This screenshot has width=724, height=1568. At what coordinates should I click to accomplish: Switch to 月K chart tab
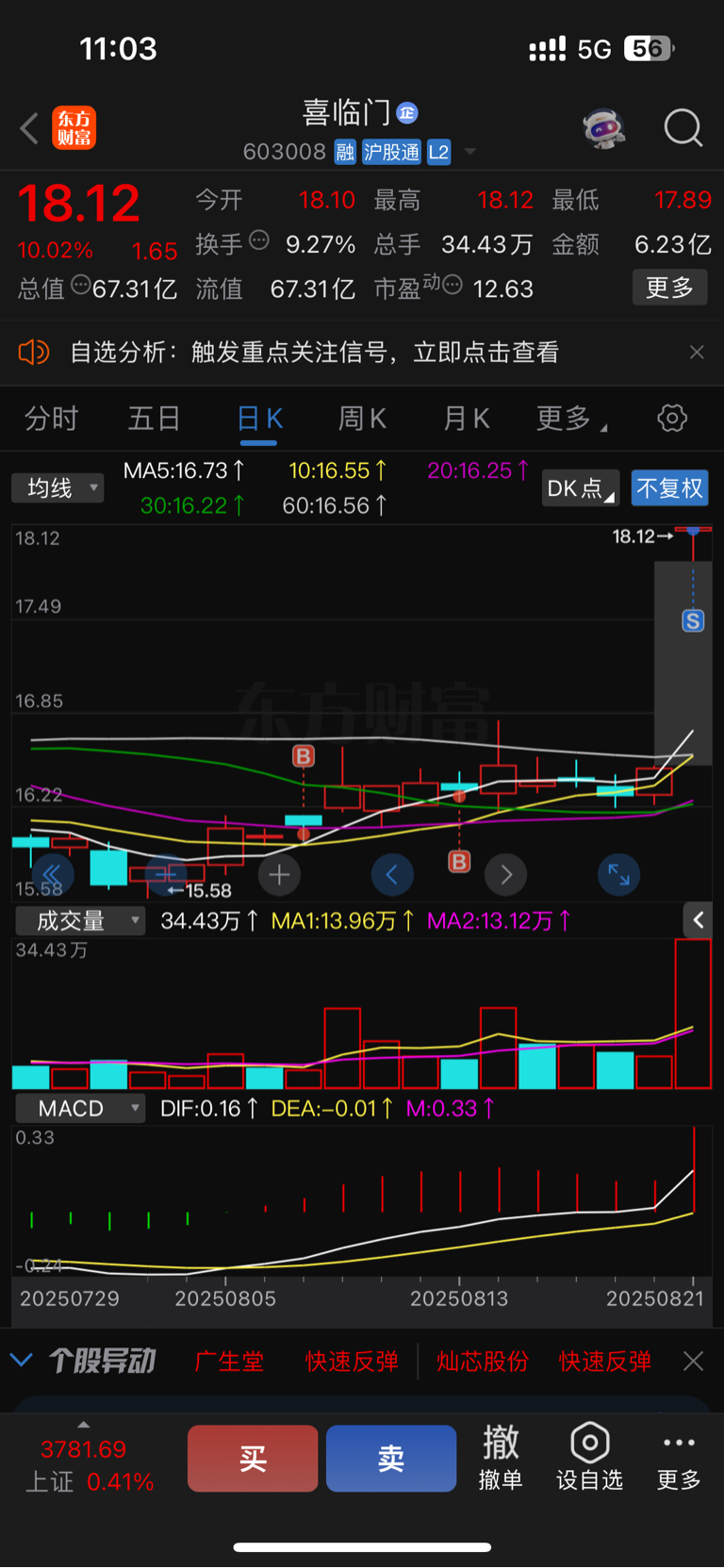(x=466, y=419)
